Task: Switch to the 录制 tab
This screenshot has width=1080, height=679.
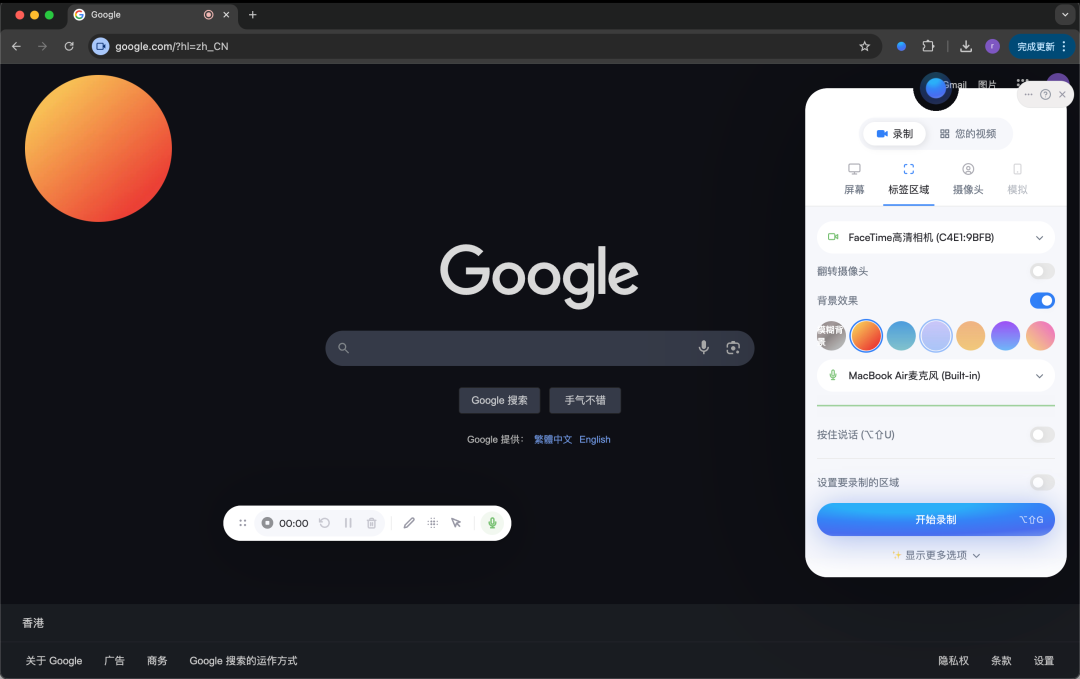Action: (x=894, y=134)
